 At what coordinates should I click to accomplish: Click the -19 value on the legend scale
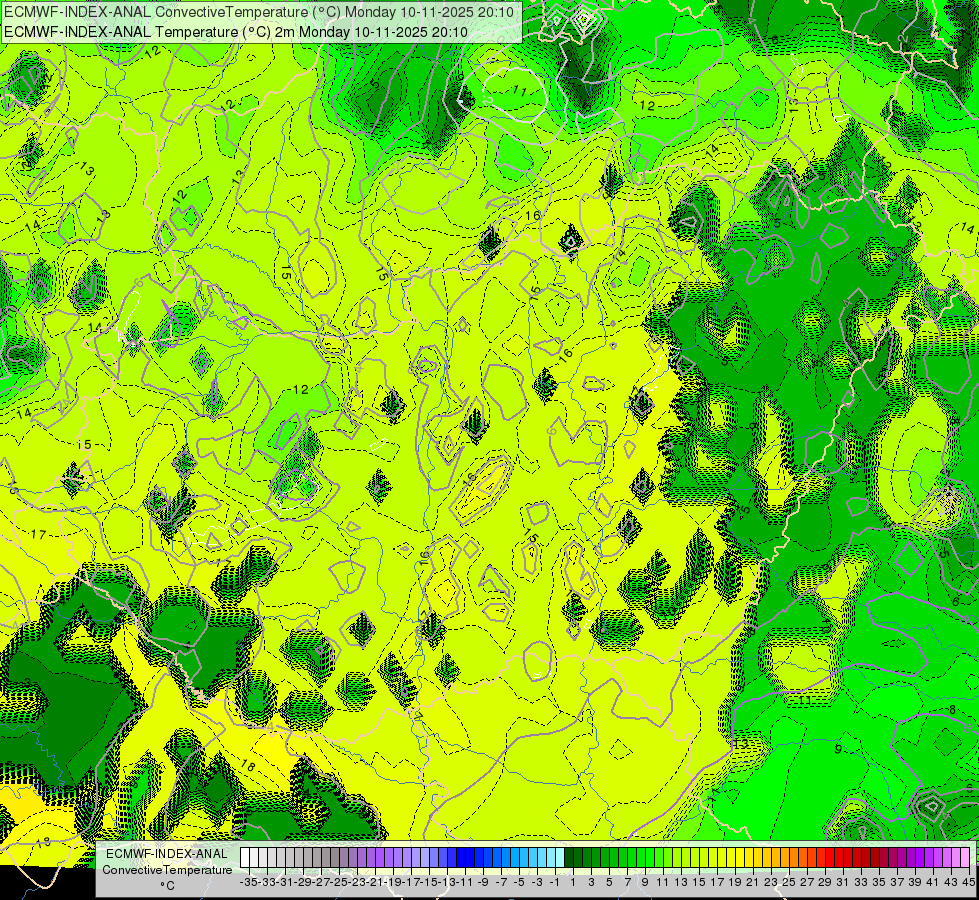click(x=393, y=883)
